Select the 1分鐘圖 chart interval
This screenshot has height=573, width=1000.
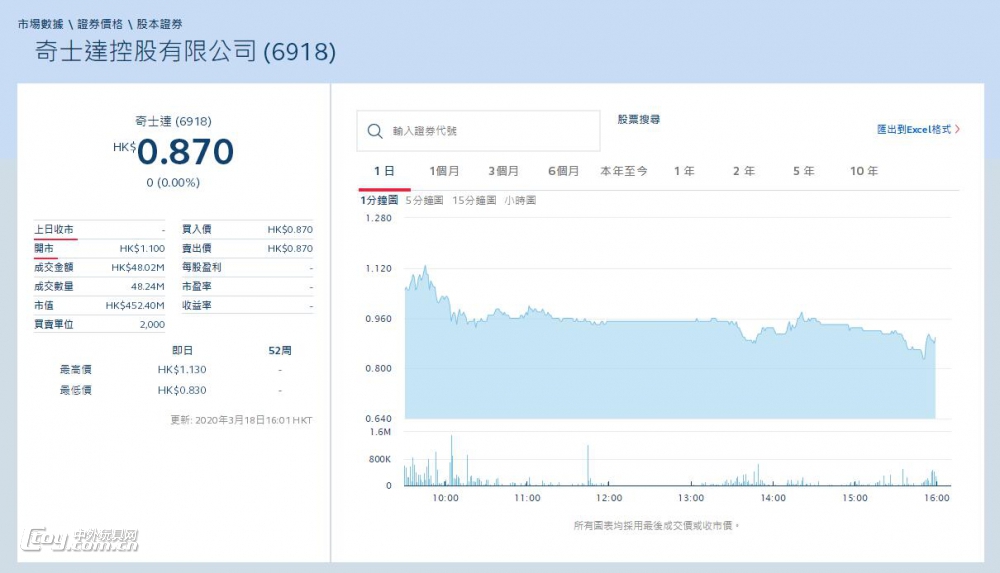[x=379, y=200]
